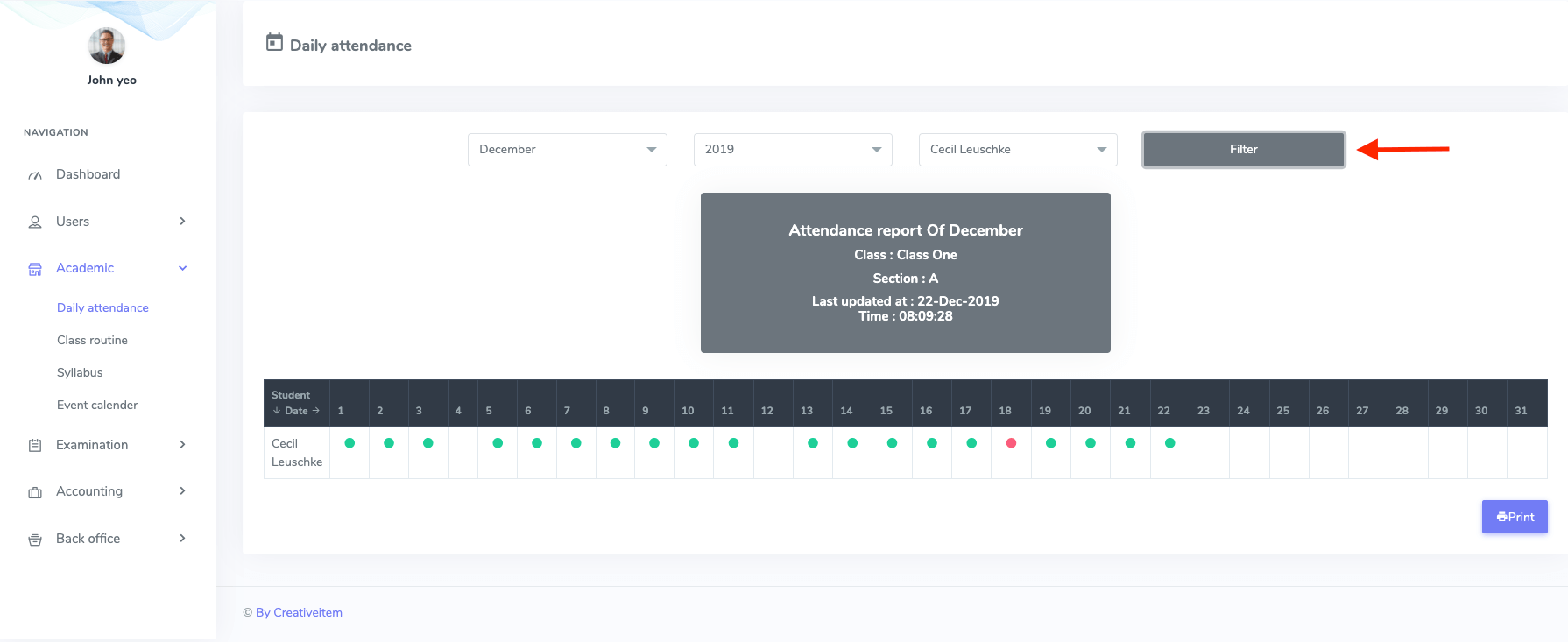The image size is (1568, 642).
Task: Open the Examination menu item
Action: (x=92, y=445)
